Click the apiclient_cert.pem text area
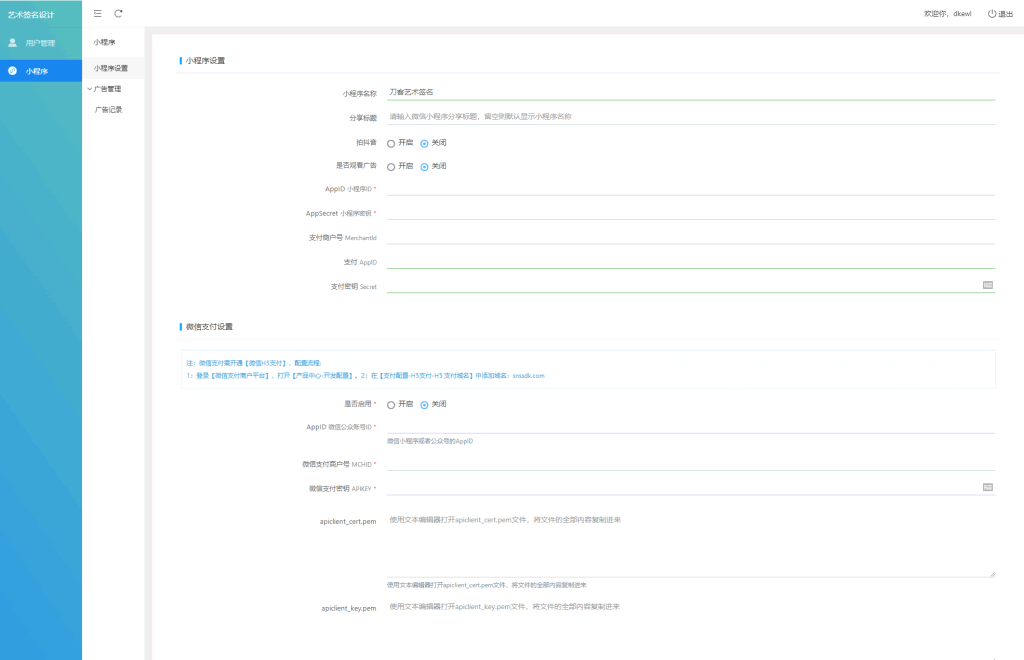 coord(690,544)
